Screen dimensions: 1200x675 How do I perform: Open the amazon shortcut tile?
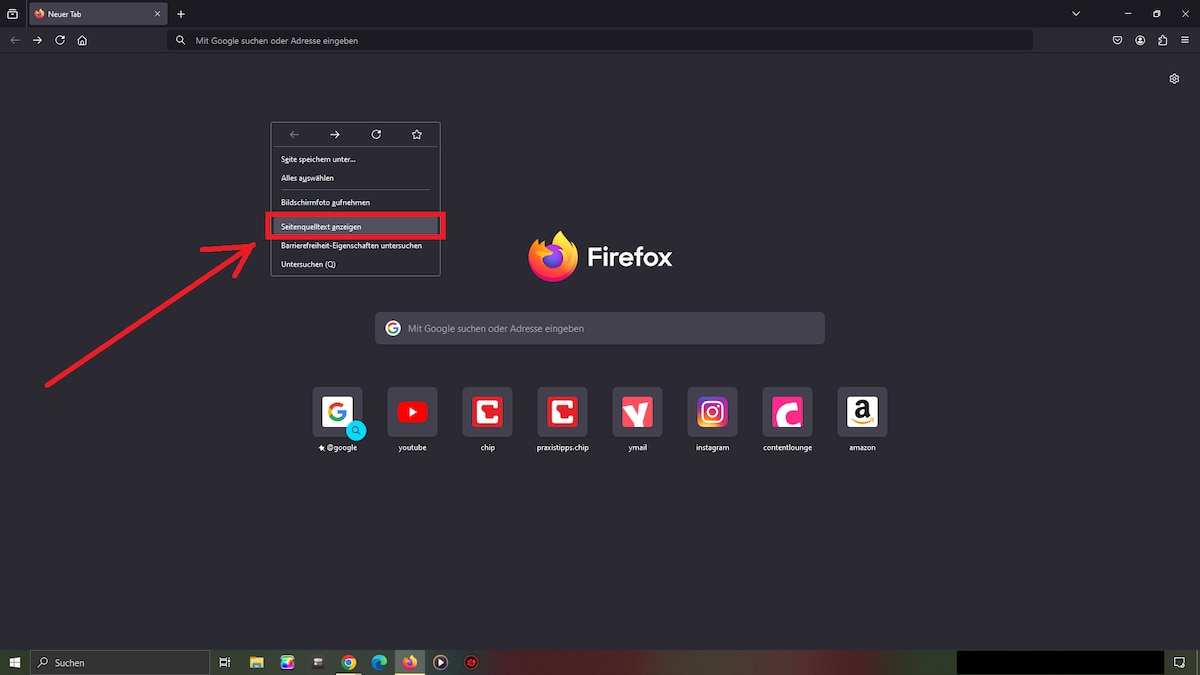[862, 412]
